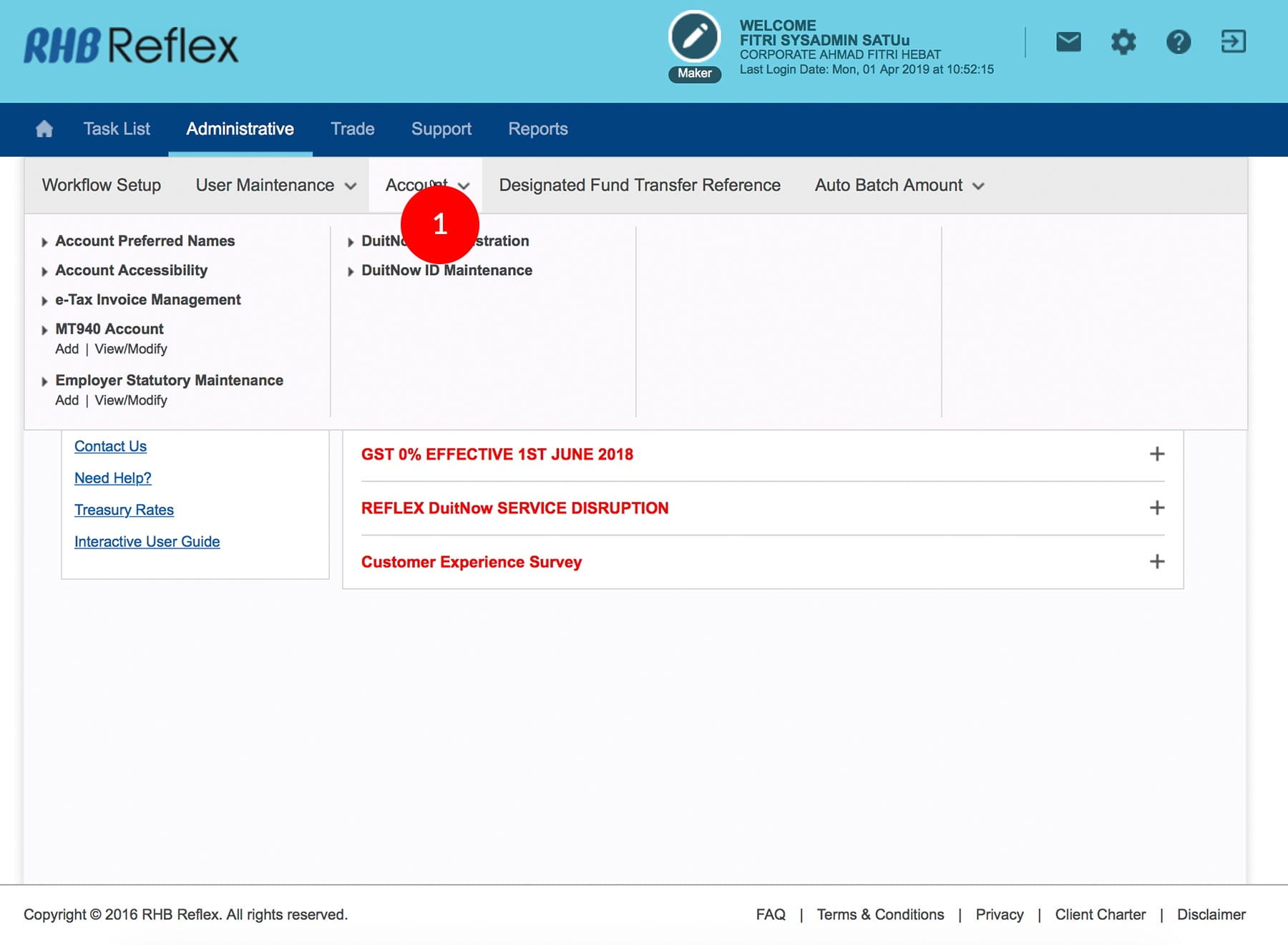Open the Reports tab
The height and width of the screenshot is (945, 1288).
(x=537, y=129)
